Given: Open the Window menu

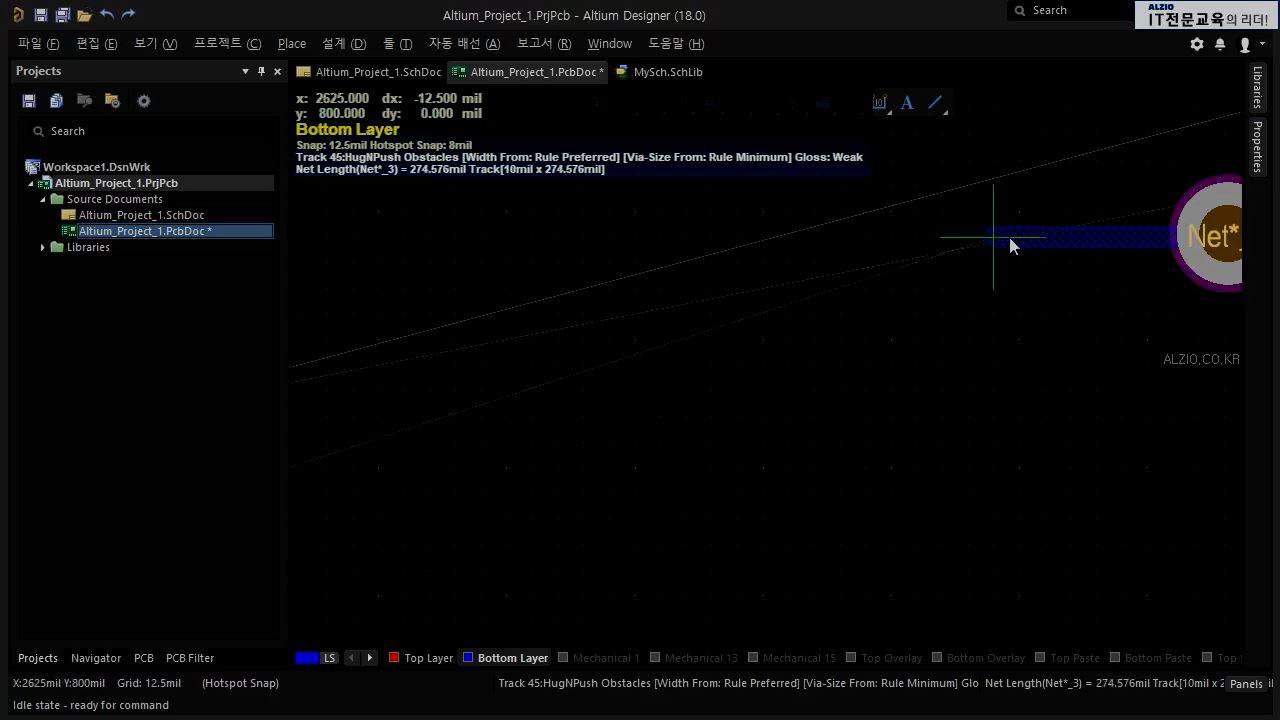Looking at the screenshot, I should coord(609,44).
